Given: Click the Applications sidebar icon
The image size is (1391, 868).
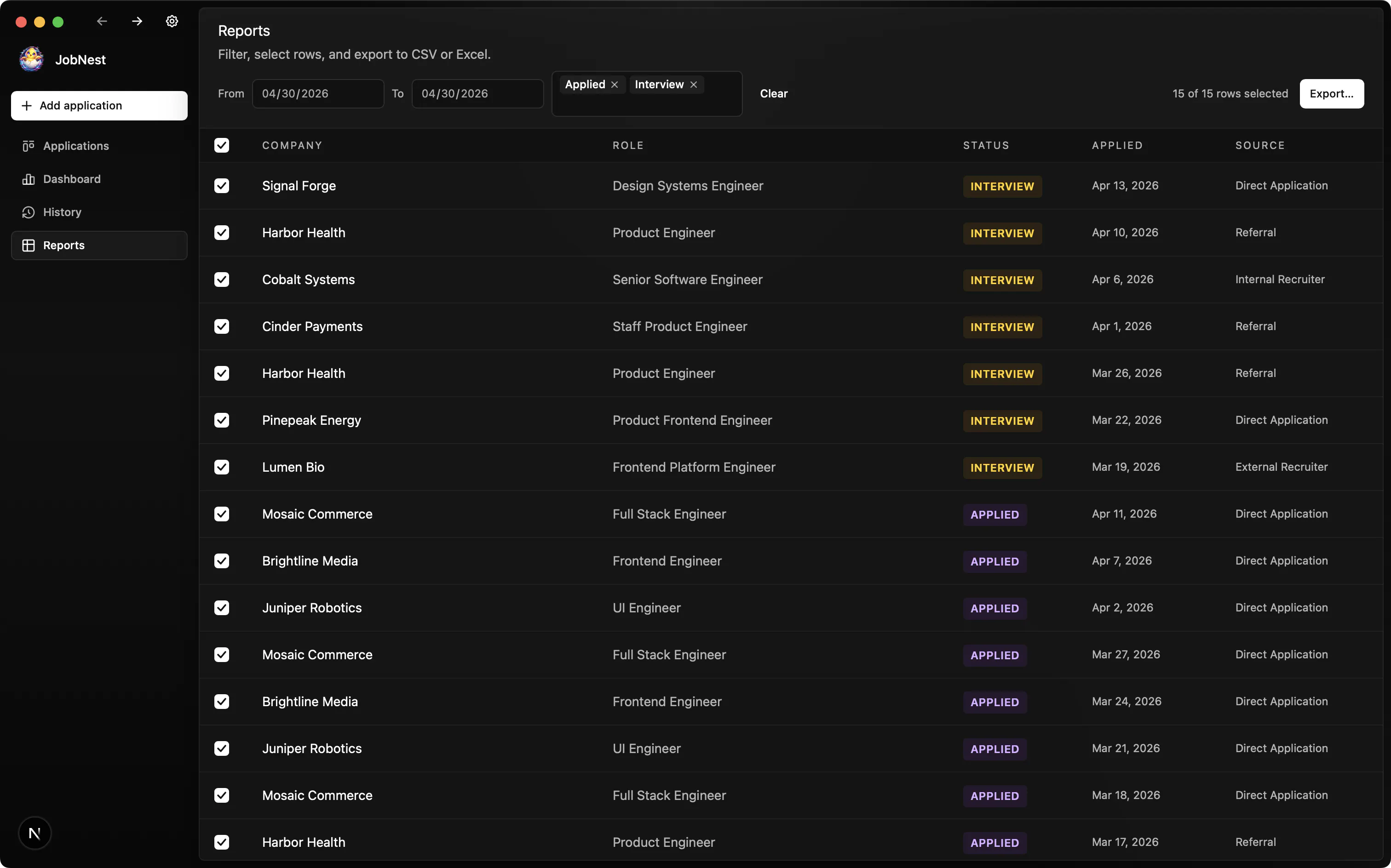Looking at the screenshot, I should pos(28,146).
